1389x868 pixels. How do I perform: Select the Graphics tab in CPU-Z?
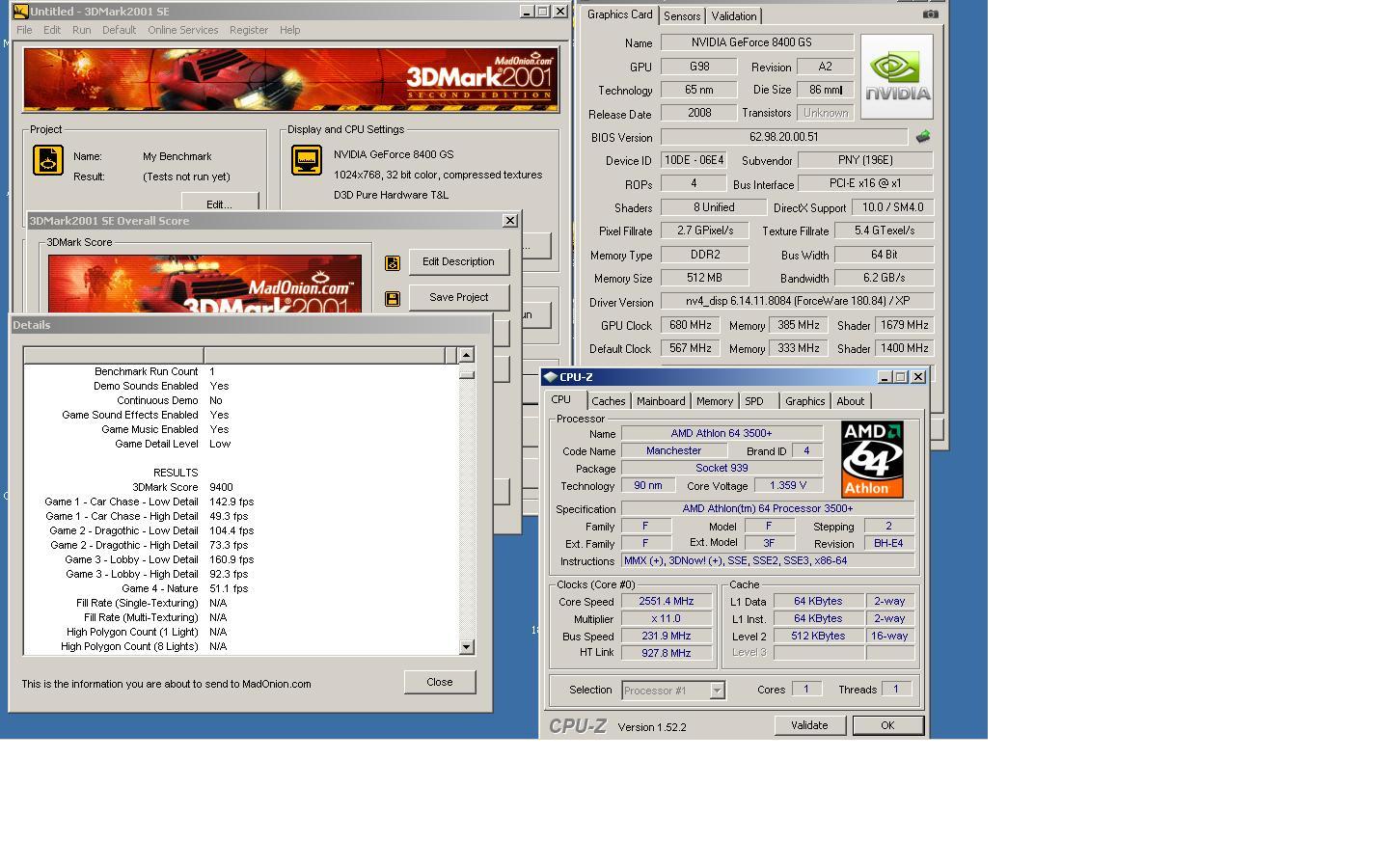tap(805, 401)
